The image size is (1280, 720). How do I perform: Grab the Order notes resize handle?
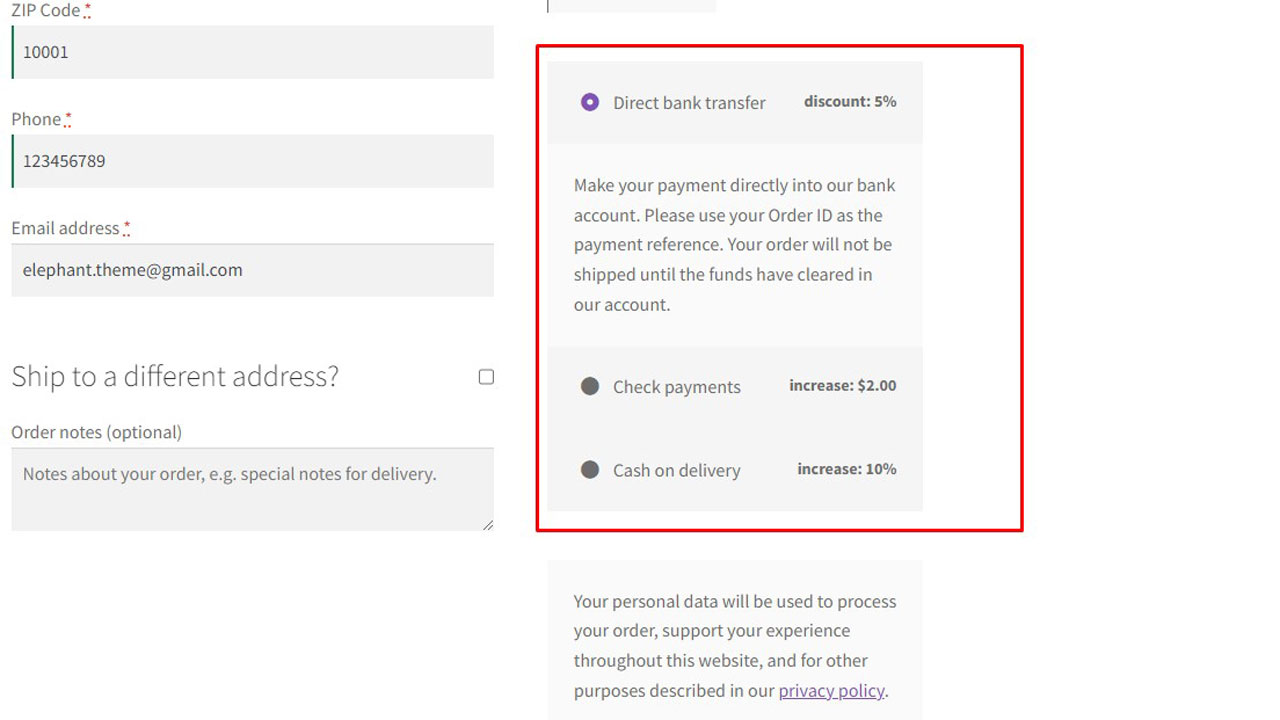(488, 525)
